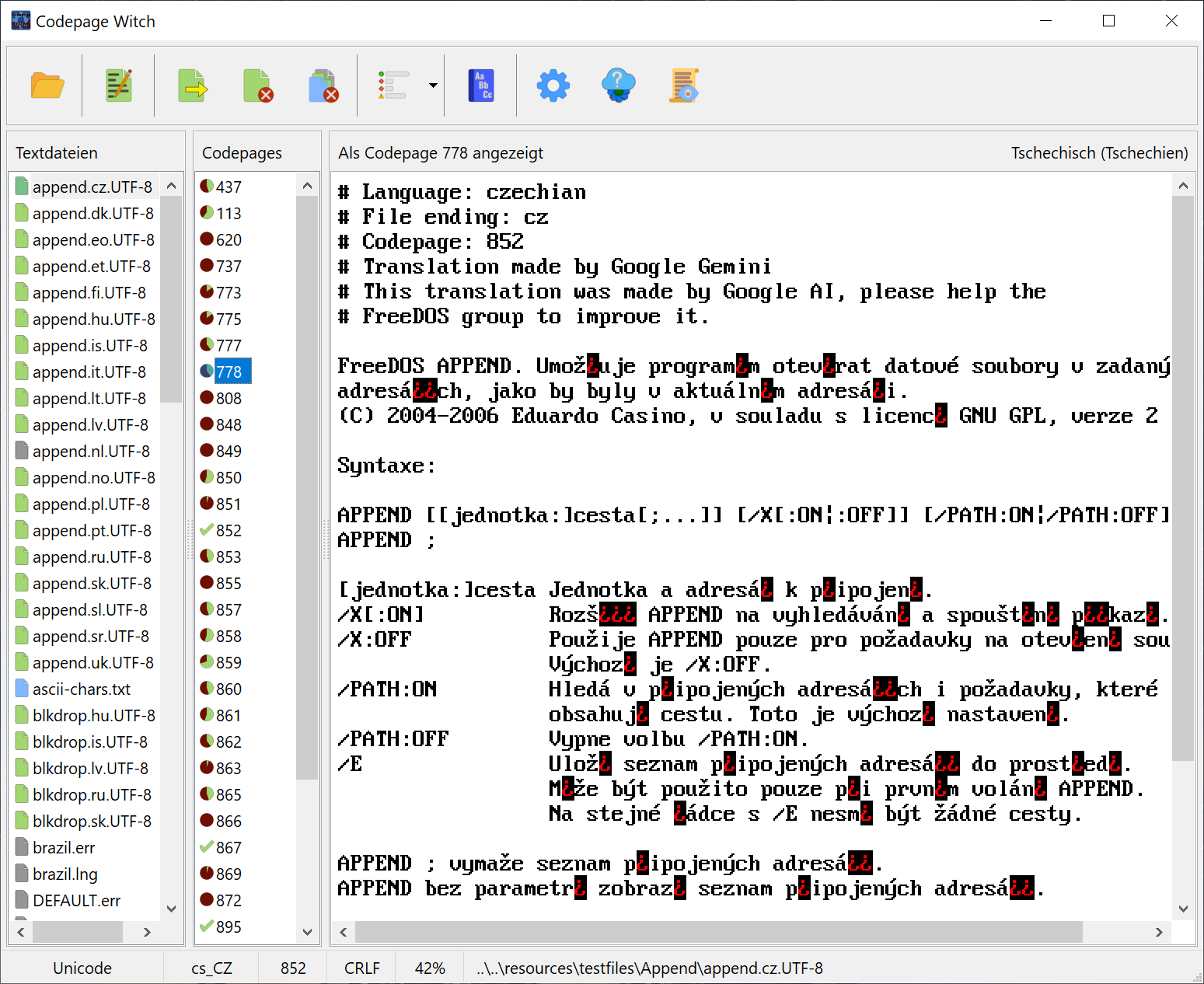
Task: Select the ascii-chars.txt file
Action: 82,689
